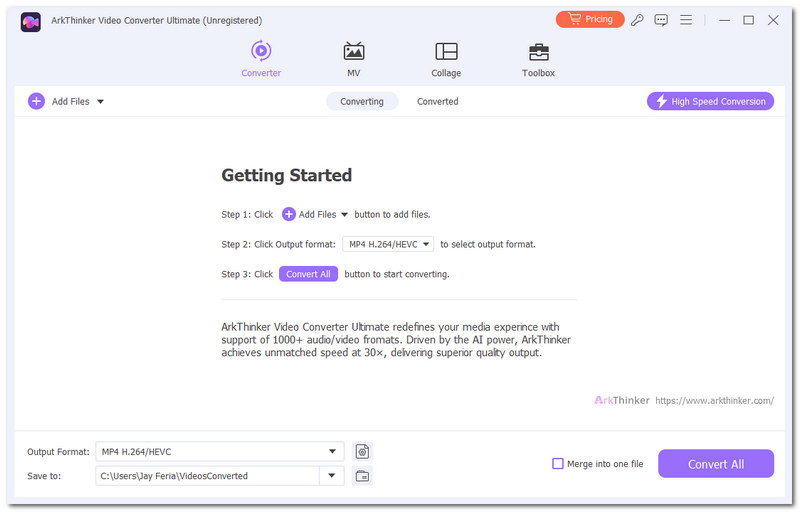Select the Converting sub-tab
This screenshot has width=800, height=512.
click(x=362, y=101)
